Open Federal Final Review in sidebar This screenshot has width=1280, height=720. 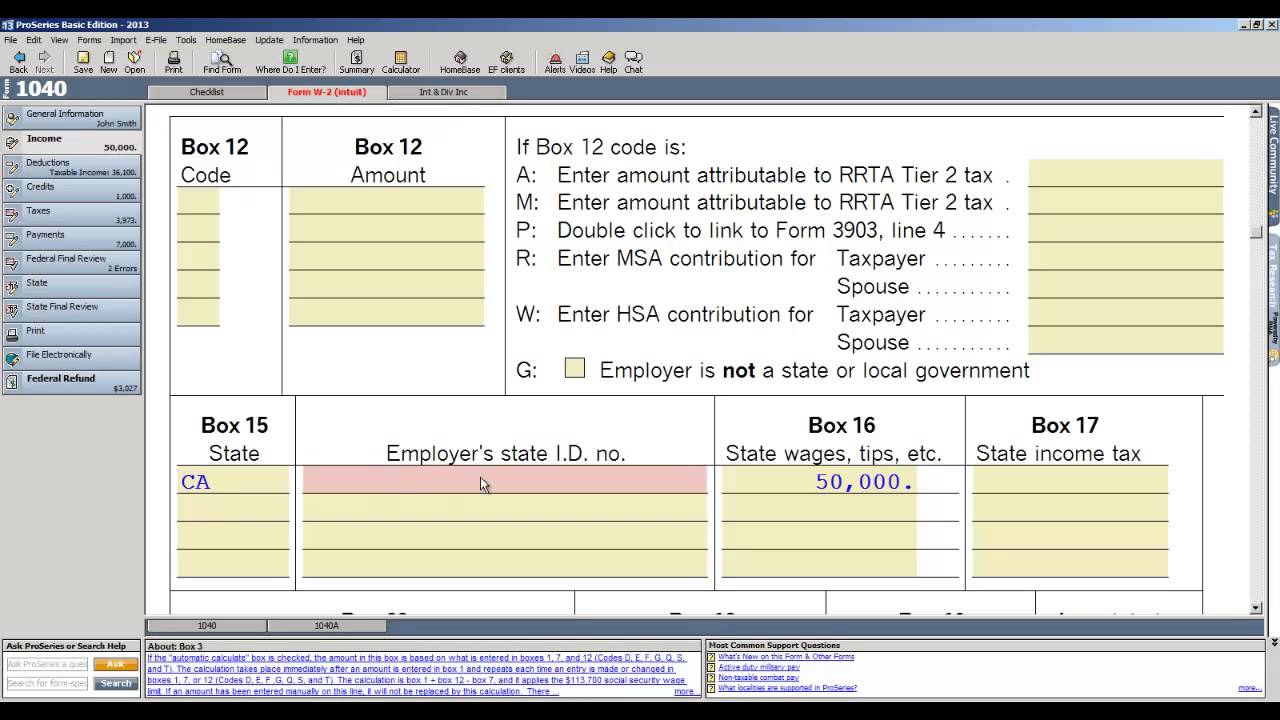point(72,262)
